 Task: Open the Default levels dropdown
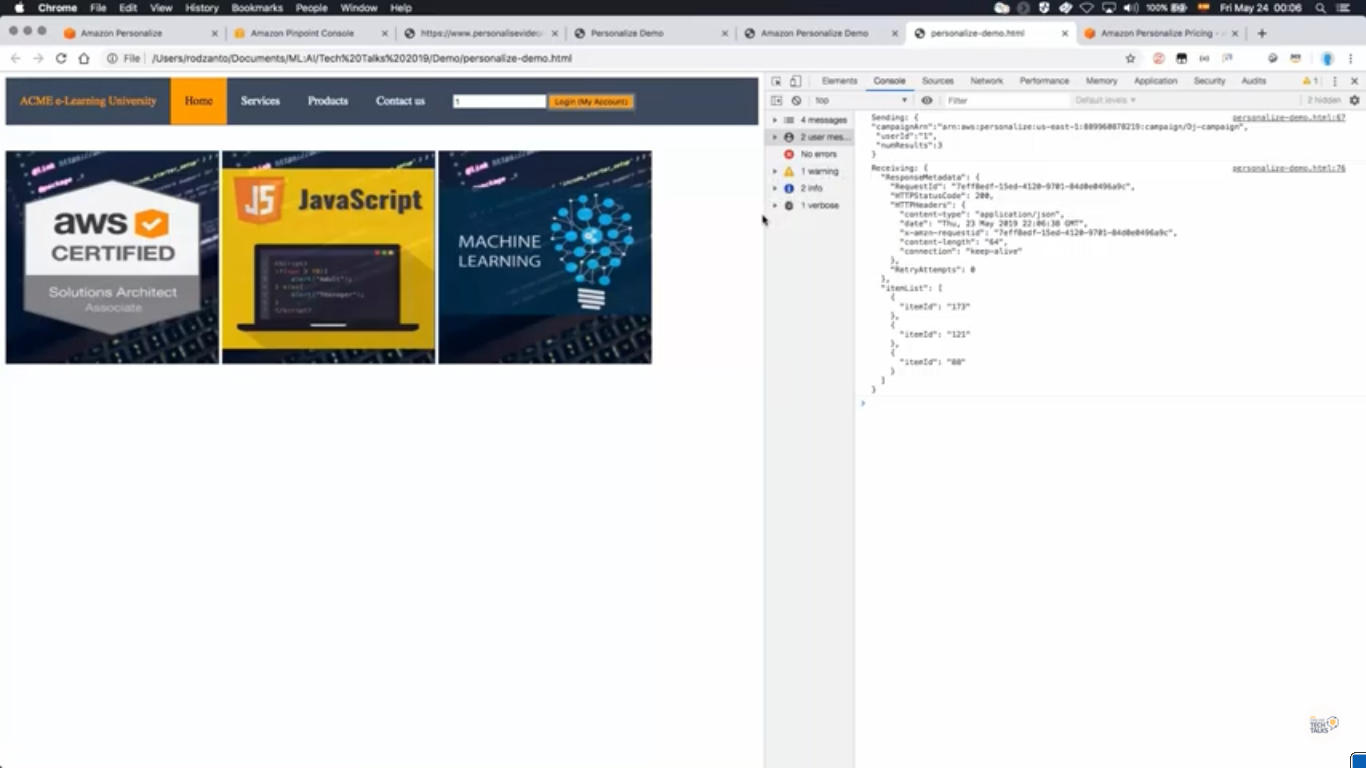(1105, 101)
